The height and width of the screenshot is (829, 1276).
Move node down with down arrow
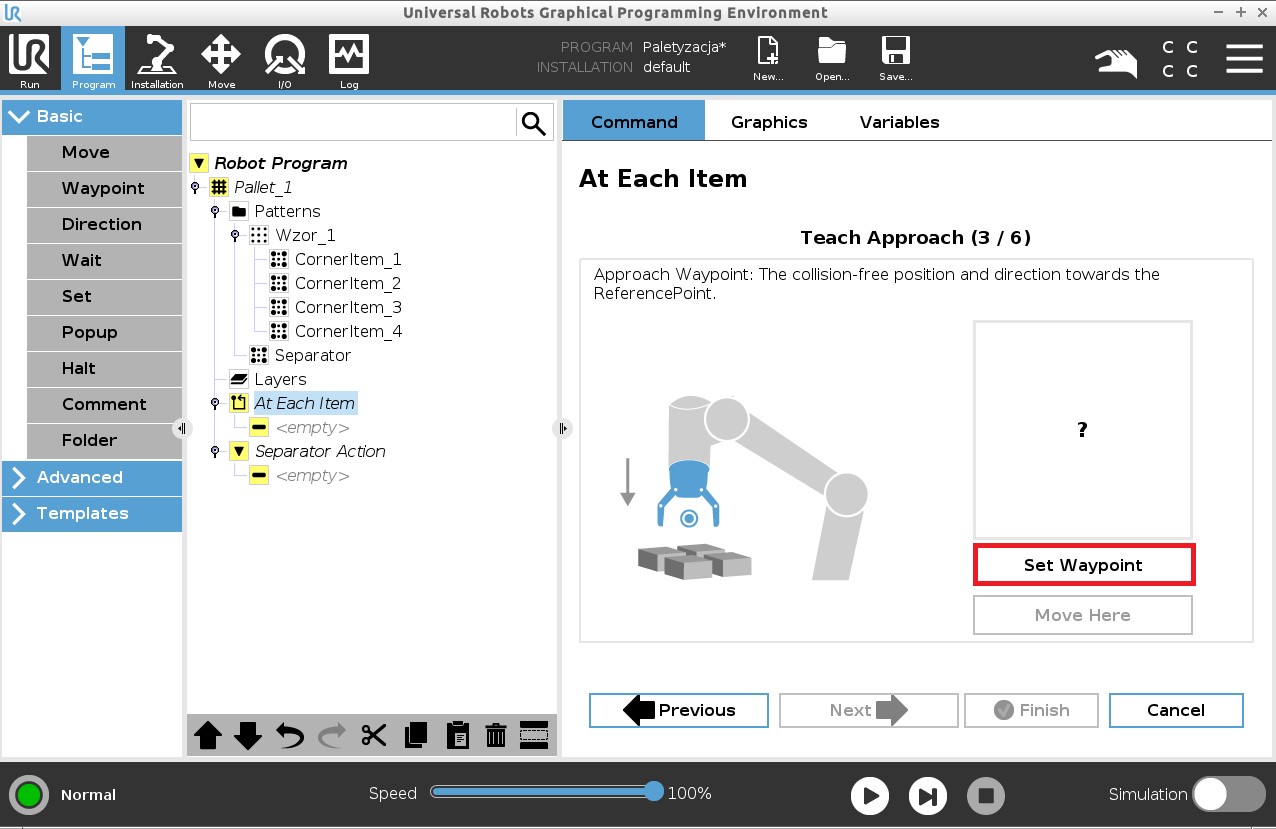[248, 736]
